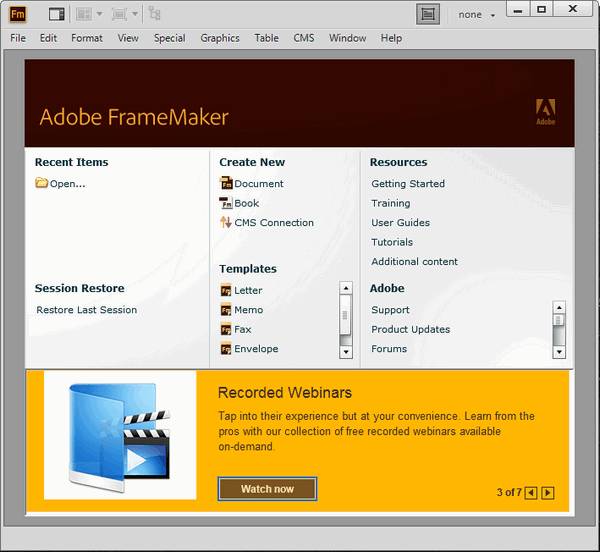
Task: Click the Document icon under Create New
Action: coord(226,183)
